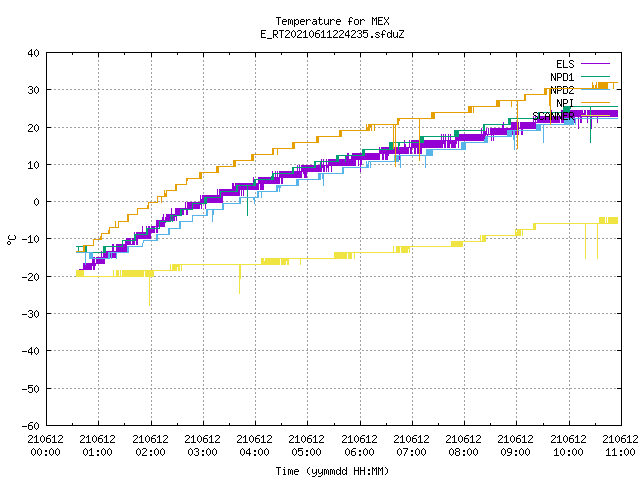Click the x-axis tick label 210612 04:00

tap(255, 446)
